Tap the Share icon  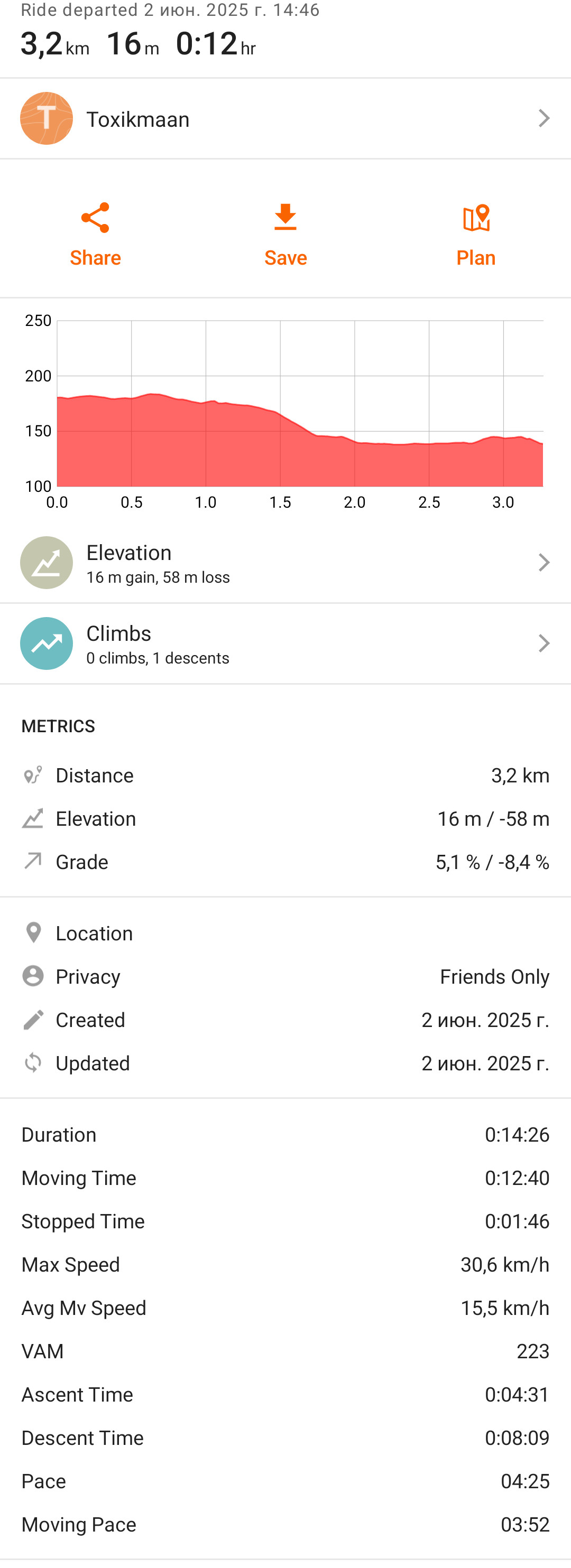tap(95, 218)
